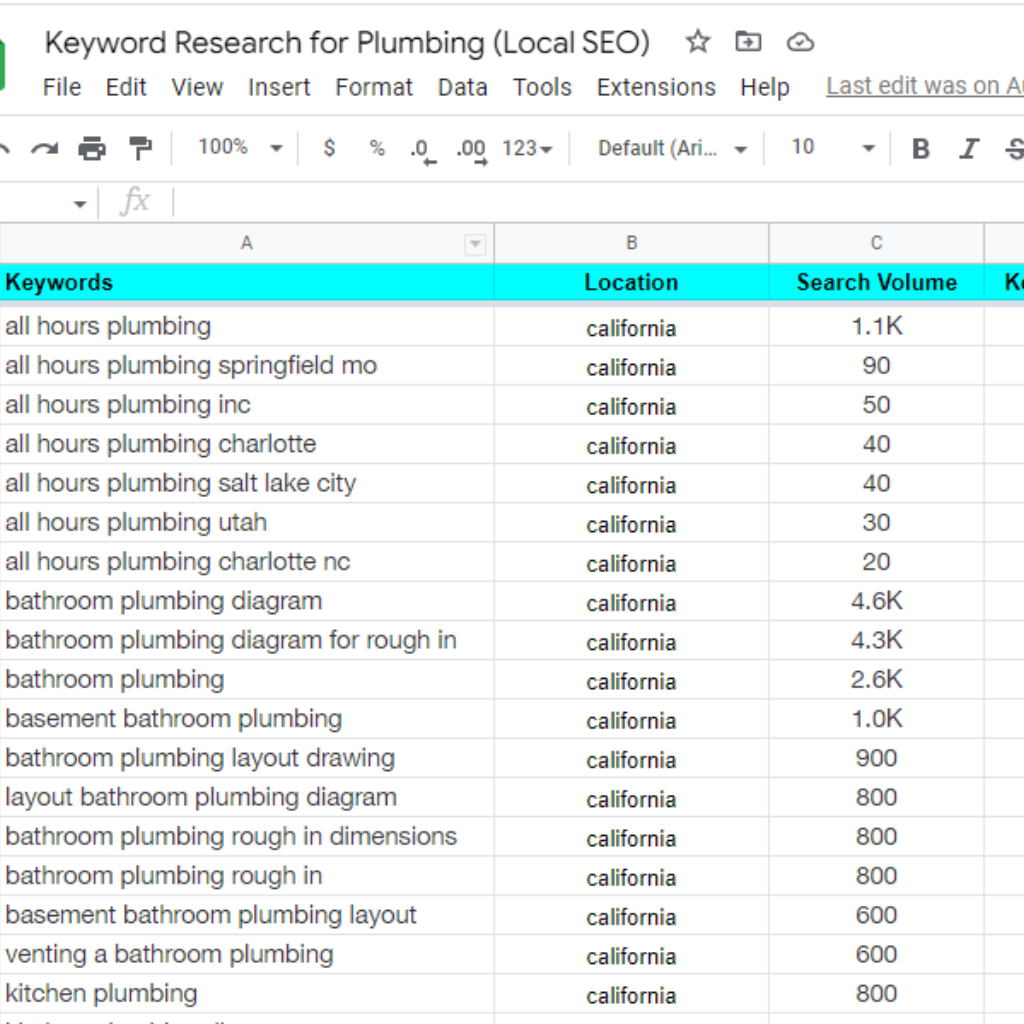
Task: Select cell 'bathroom plumbing rough in dimensions'
Action: (x=247, y=837)
